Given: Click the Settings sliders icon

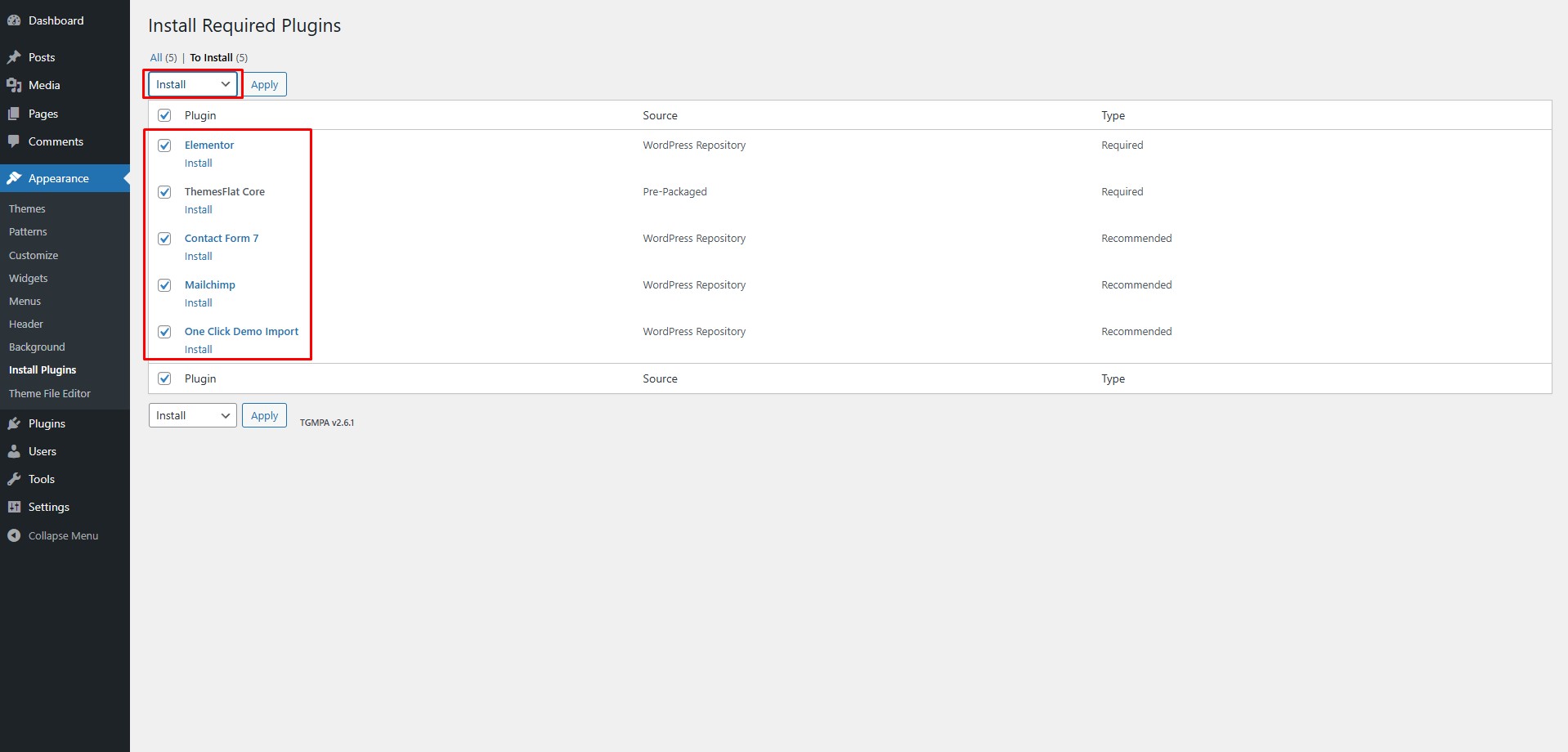Looking at the screenshot, I should click(x=14, y=507).
